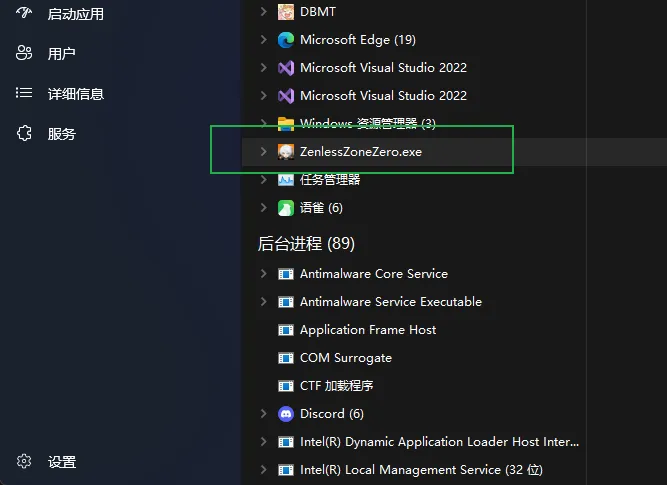Click the Windows 资源管理器 folder icon
667x485 pixels.
click(x=285, y=124)
